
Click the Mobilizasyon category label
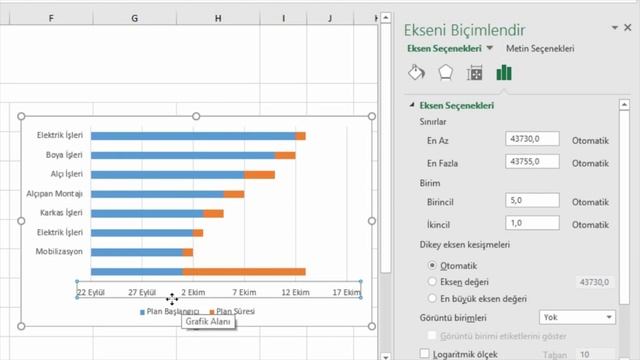click(59, 251)
